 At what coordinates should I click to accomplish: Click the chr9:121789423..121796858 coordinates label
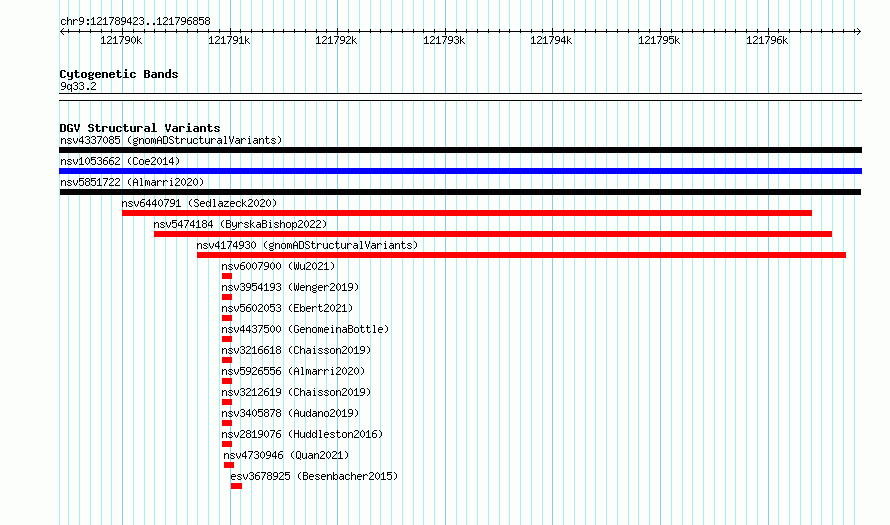coord(135,21)
